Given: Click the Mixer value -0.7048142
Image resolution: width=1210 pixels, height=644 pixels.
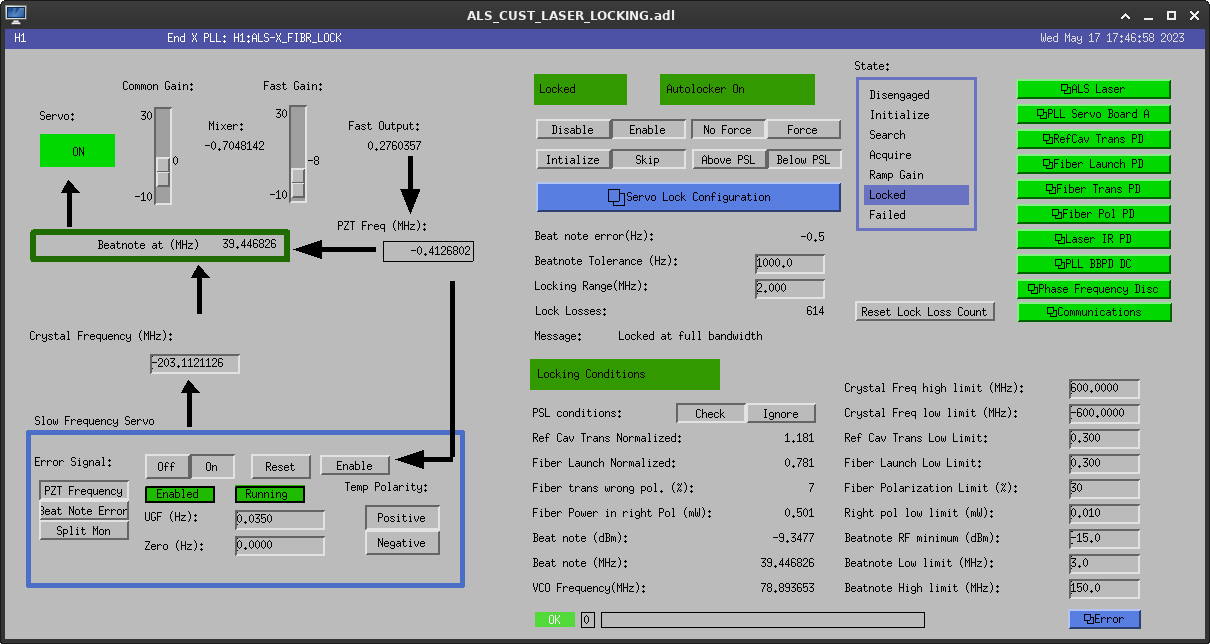Looking at the screenshot, I should click(235, 146).
